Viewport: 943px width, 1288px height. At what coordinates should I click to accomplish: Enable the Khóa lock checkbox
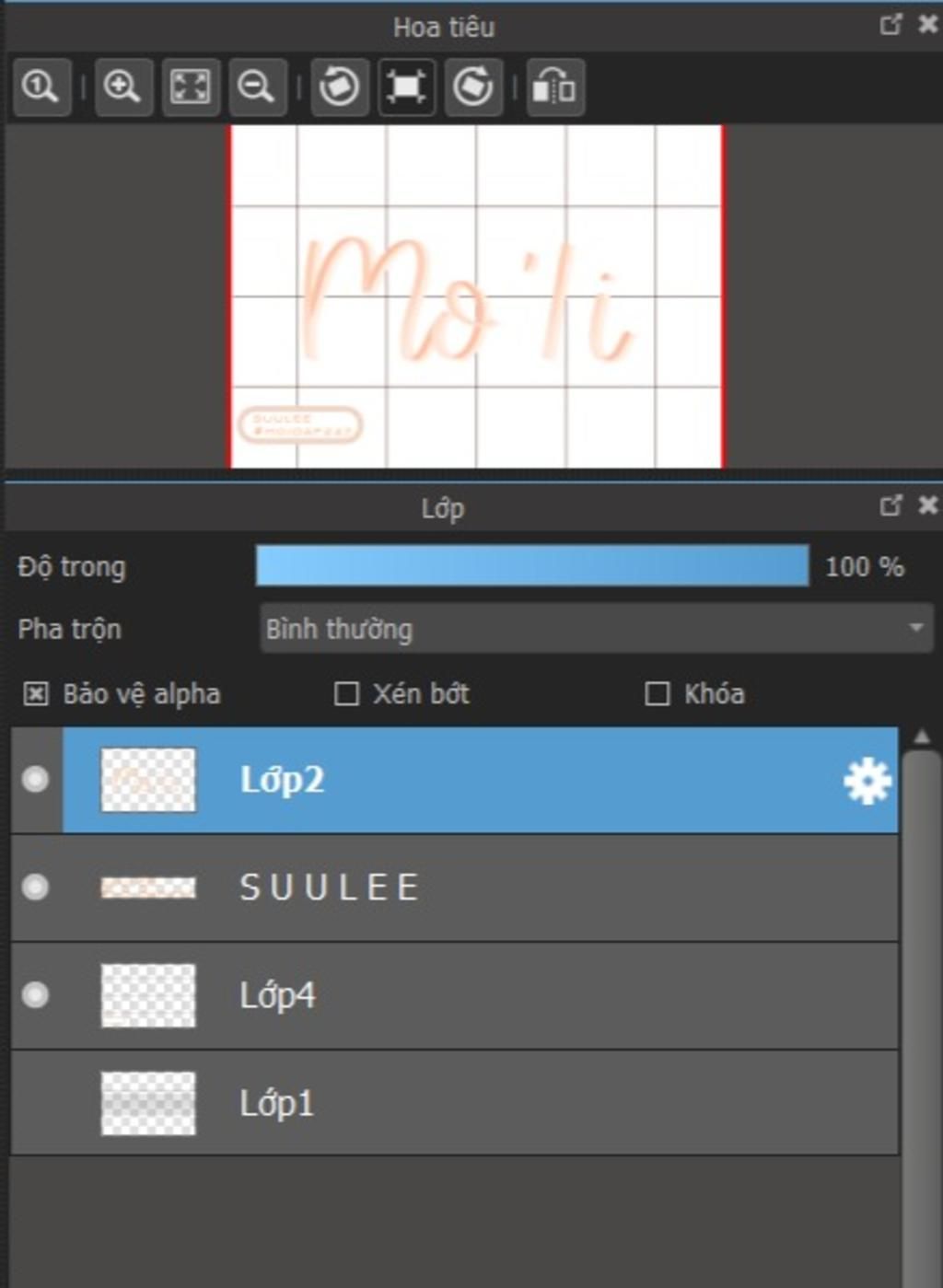coord(657,693)
